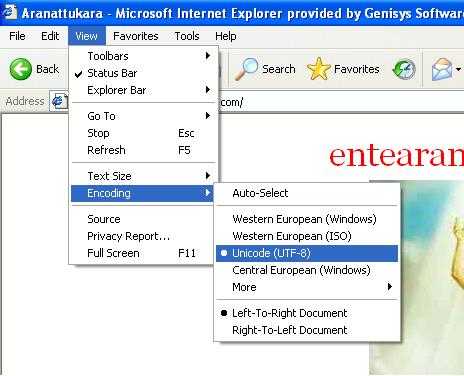The image size is (464, 376).
Task: Expand the More encodings submenu
Action: (307, 287)
